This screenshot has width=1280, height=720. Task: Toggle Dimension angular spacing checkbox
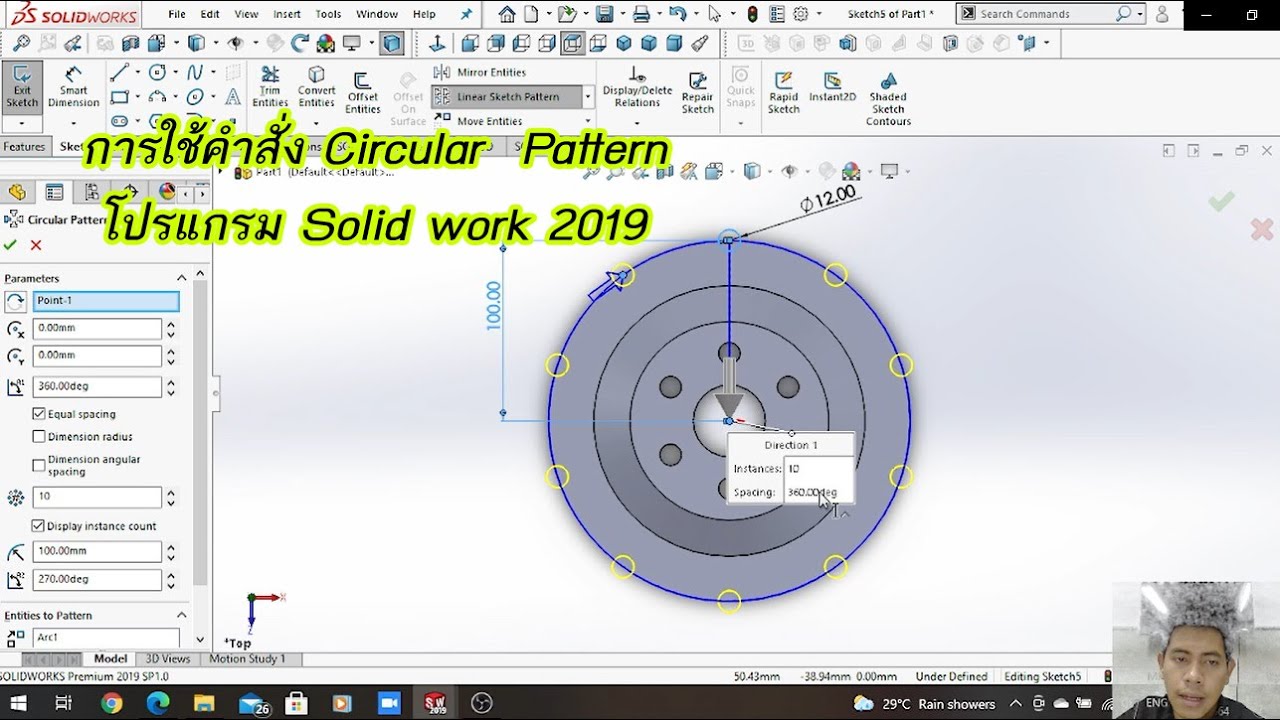click(39, 465)
